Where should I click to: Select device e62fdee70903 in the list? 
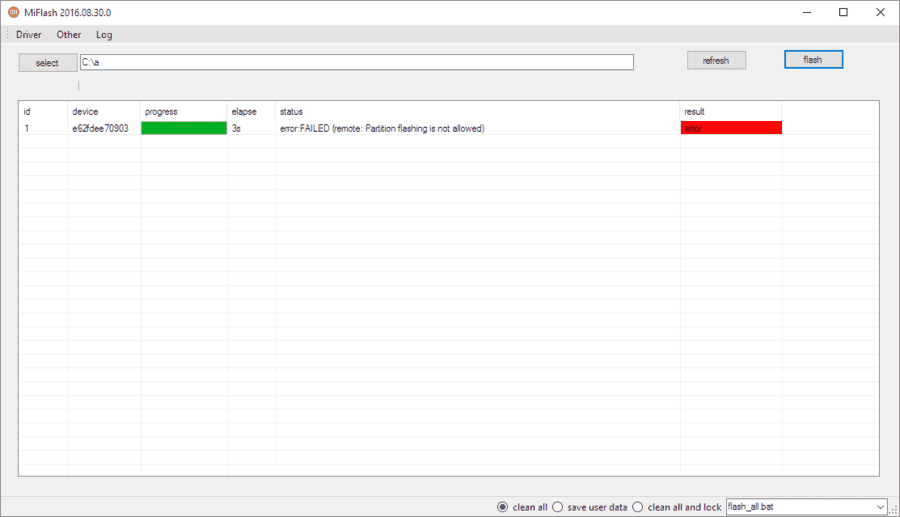click(x=100, y=129)
